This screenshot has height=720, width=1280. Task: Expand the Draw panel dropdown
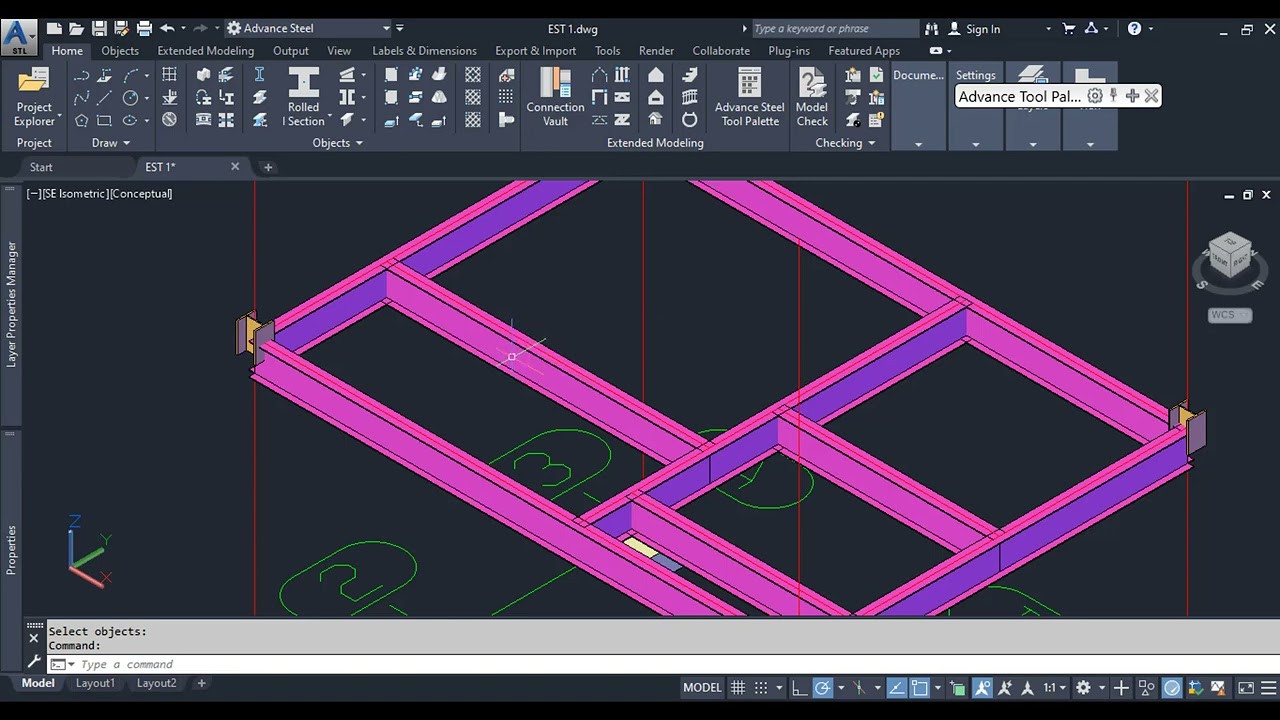tap(110, 143)
